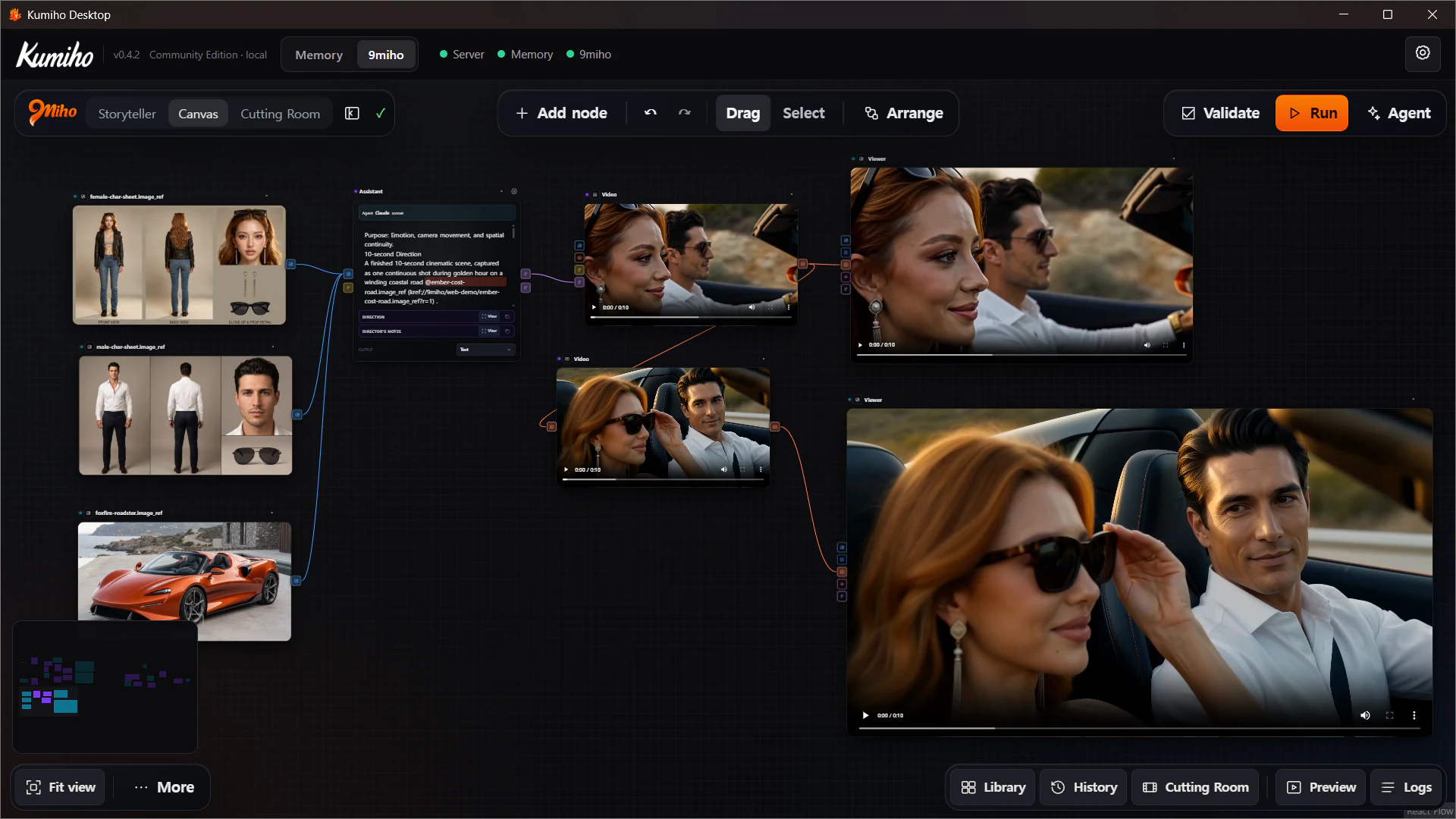This screenshot has width=1456, height=819.
Task: Open the Assistant node settings circle icon
Action: click(x=514, y=191)
